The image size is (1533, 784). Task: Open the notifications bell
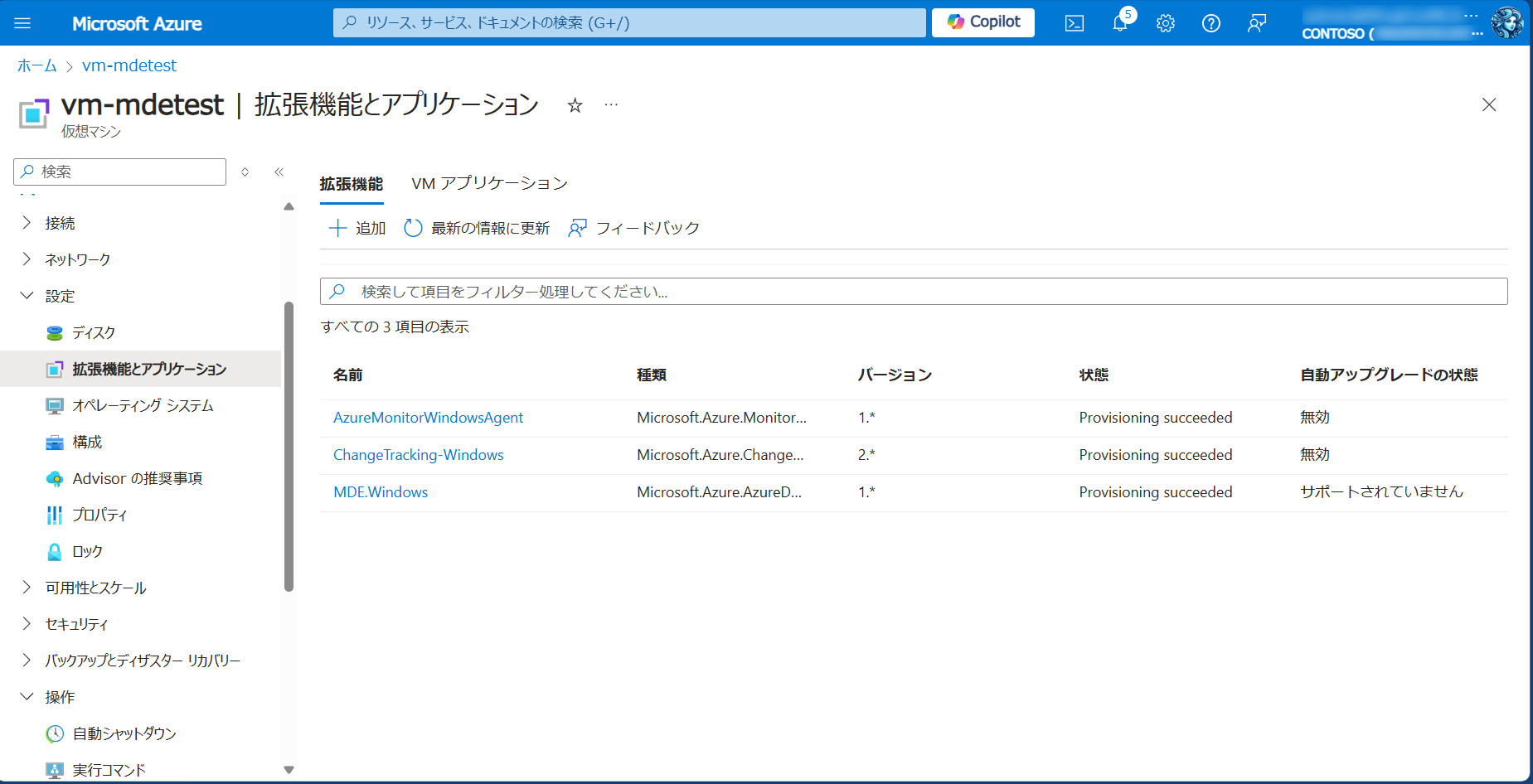1120,23
